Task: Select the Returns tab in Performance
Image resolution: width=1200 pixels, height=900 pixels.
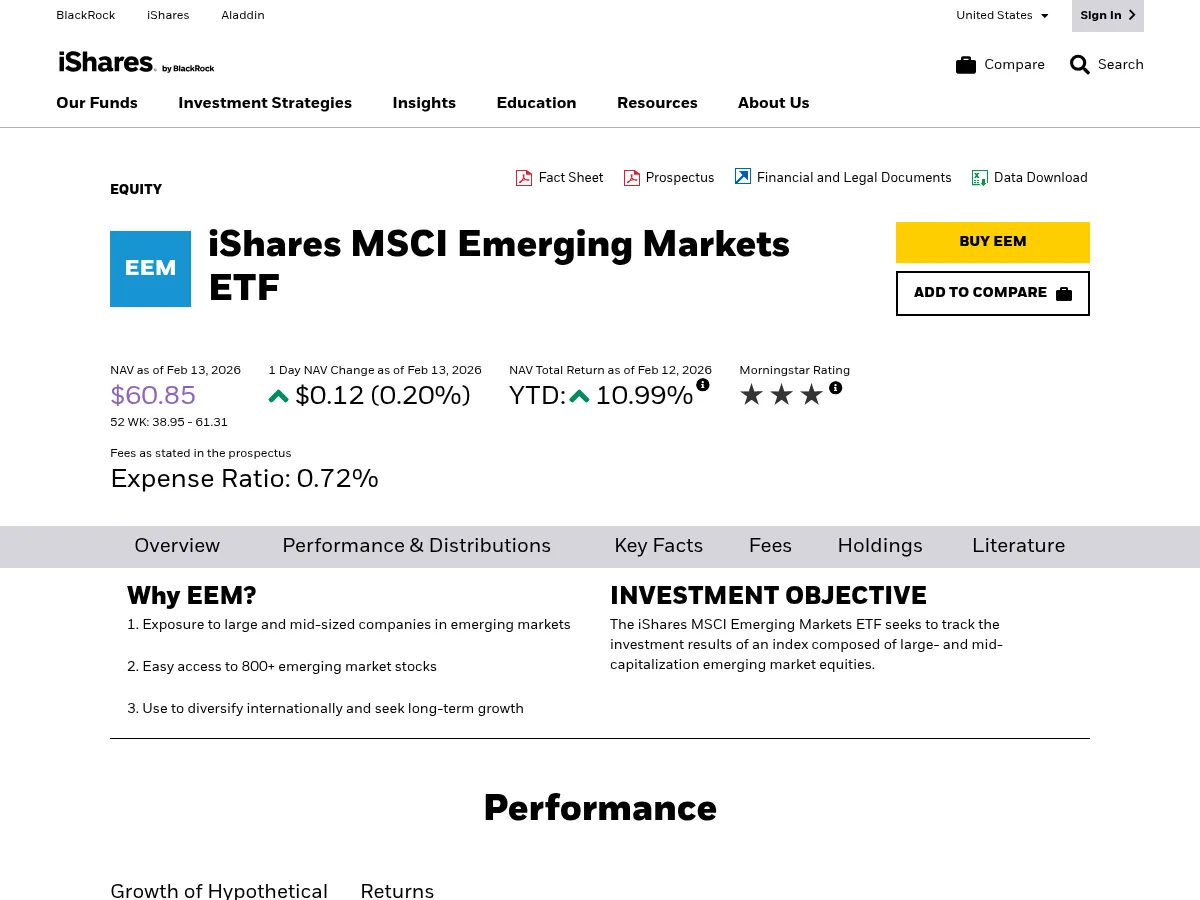Action: click(397, 892)
